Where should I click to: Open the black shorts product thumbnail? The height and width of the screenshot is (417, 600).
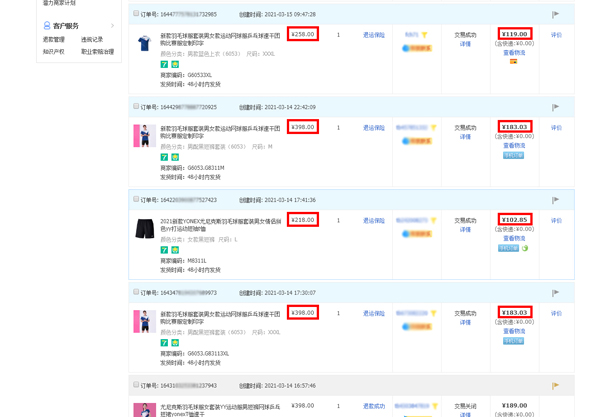pos(145,229)
